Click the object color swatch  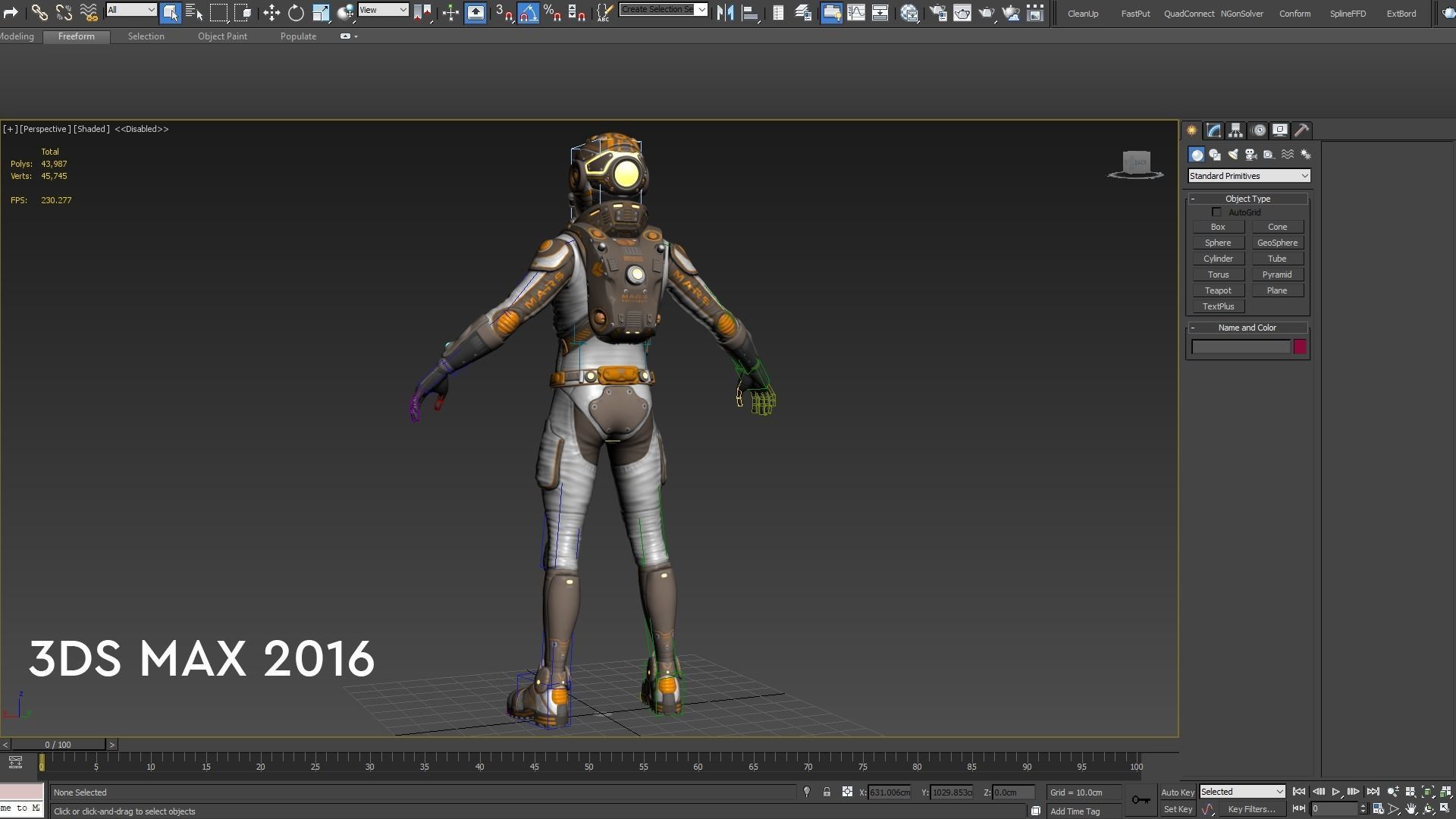(x=1300, y=347)
